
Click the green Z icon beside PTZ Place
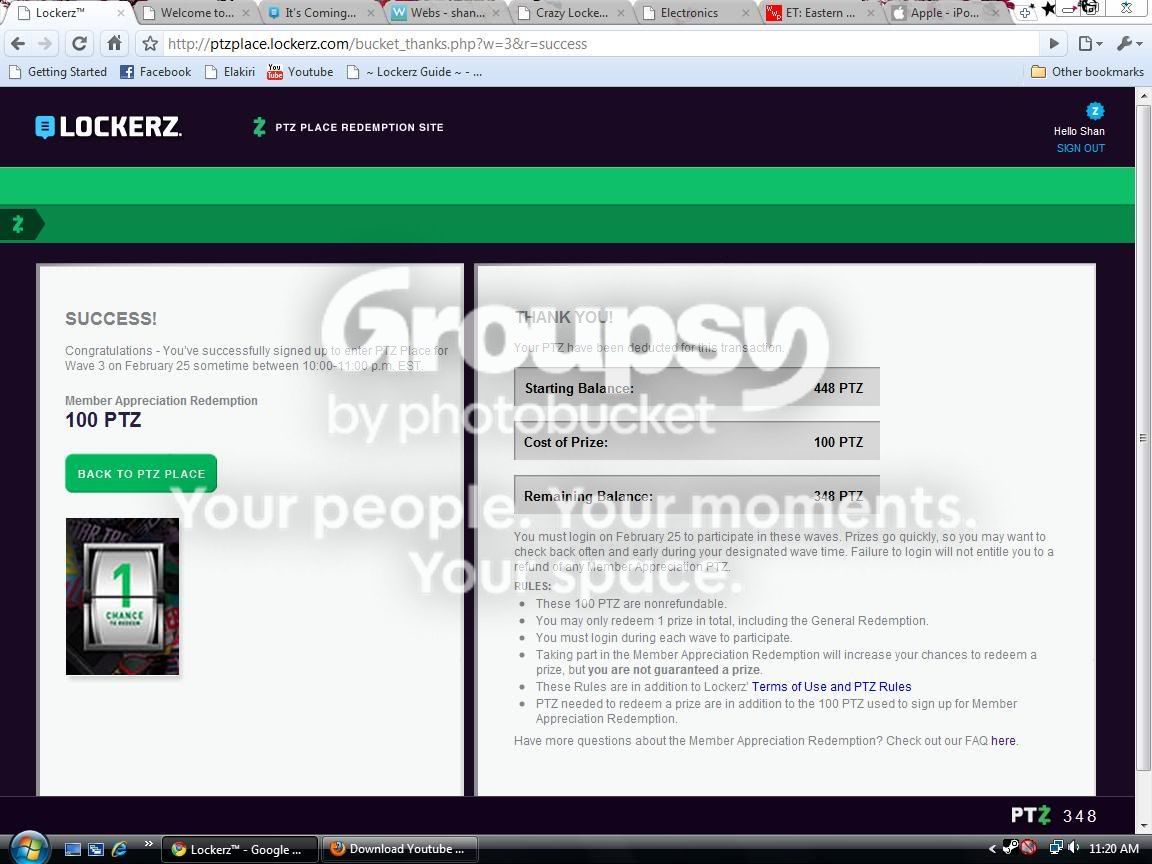[259, 127]
